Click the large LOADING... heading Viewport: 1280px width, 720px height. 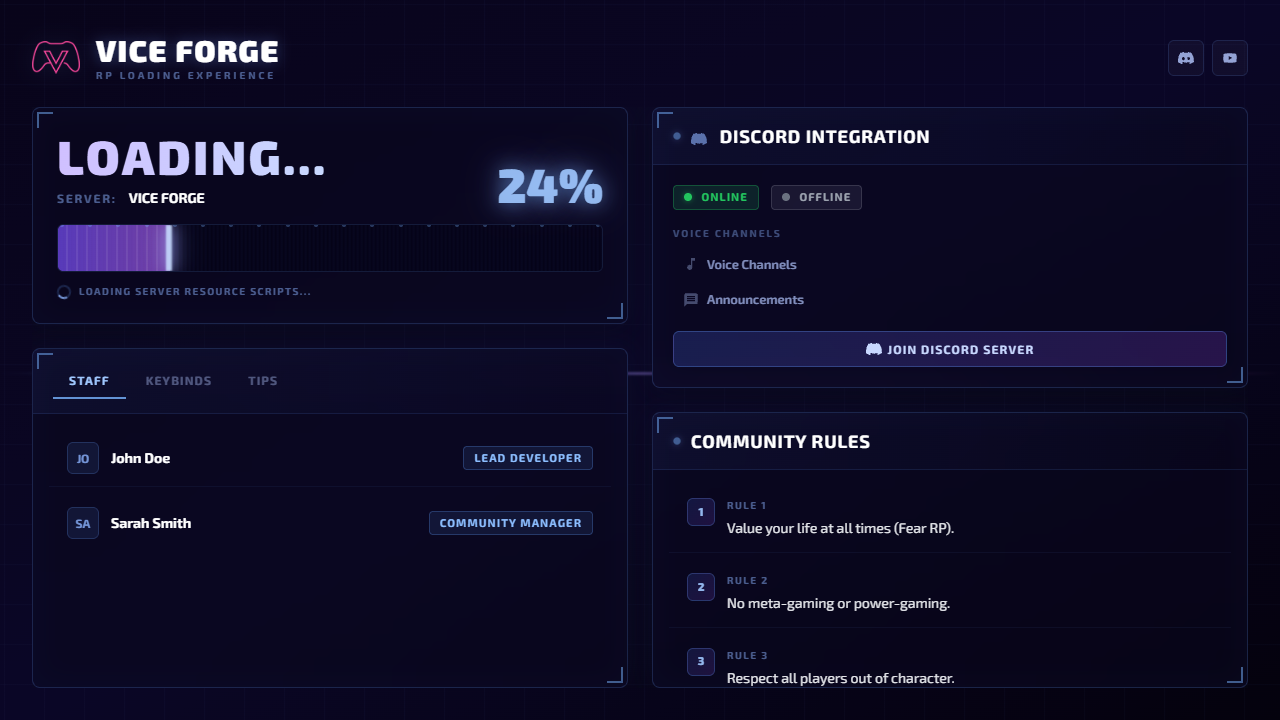click(191, 158)
